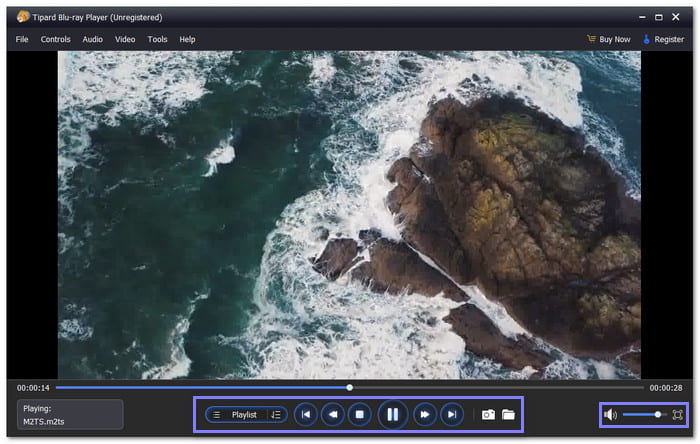Skip to the next track
The image size is (700, 444).
(453, 414)
